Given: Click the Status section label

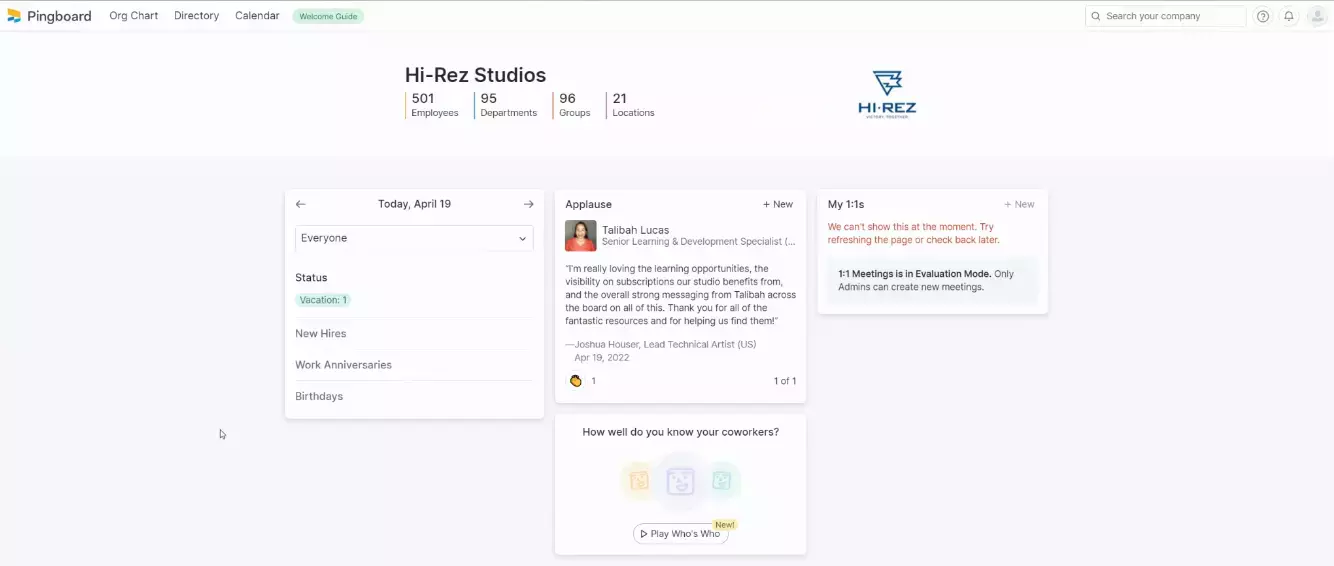Looking at the screenshot, I should pos(311,278).
